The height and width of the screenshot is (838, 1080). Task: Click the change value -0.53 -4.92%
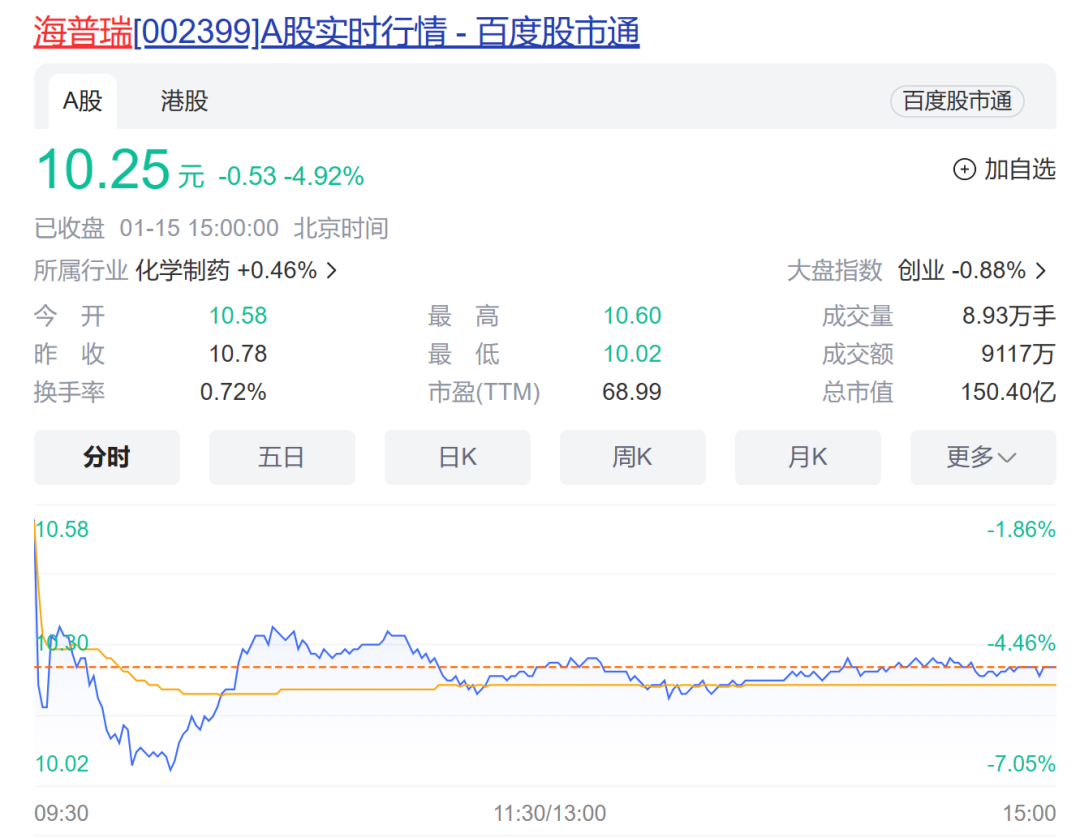pos(291,176)
